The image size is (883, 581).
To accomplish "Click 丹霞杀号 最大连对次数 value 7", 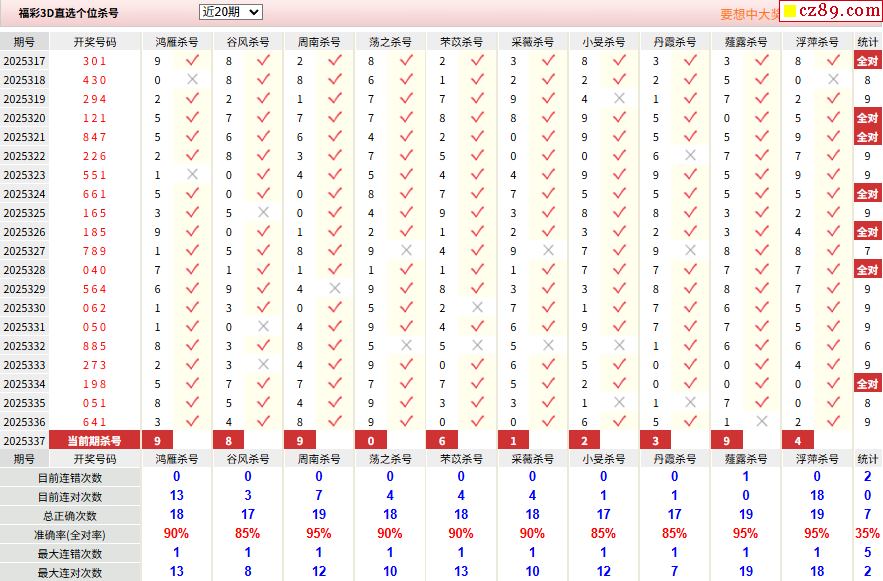I will [x=674, y=571].
